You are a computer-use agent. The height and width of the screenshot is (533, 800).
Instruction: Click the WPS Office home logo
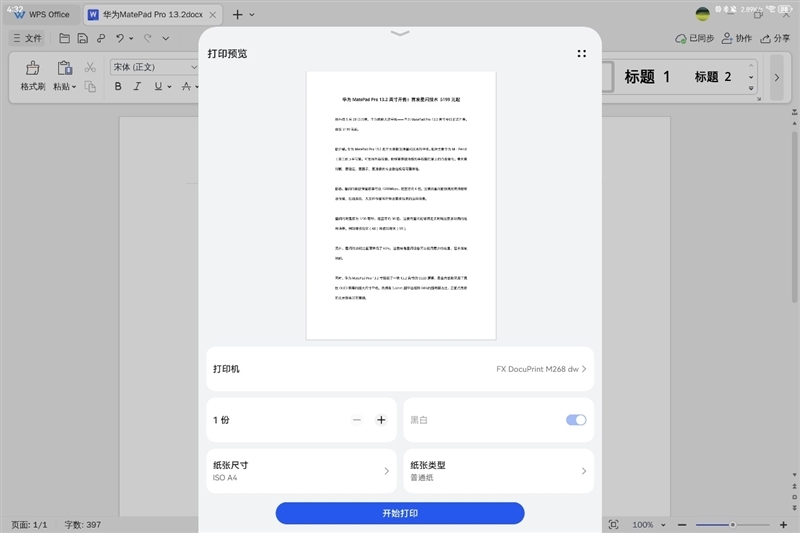point(19,15)
